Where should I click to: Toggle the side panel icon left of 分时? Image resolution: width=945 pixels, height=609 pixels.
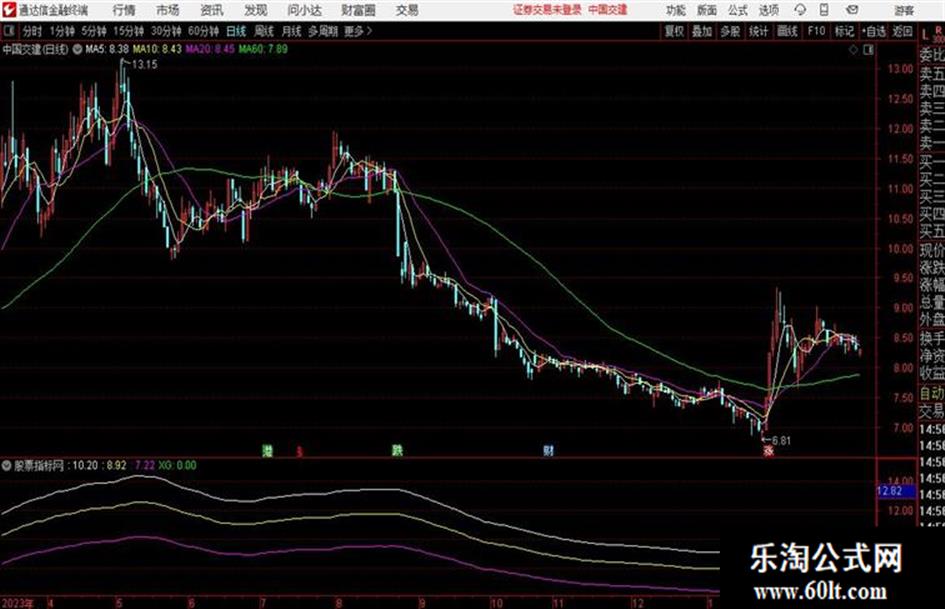pos(8,31)
